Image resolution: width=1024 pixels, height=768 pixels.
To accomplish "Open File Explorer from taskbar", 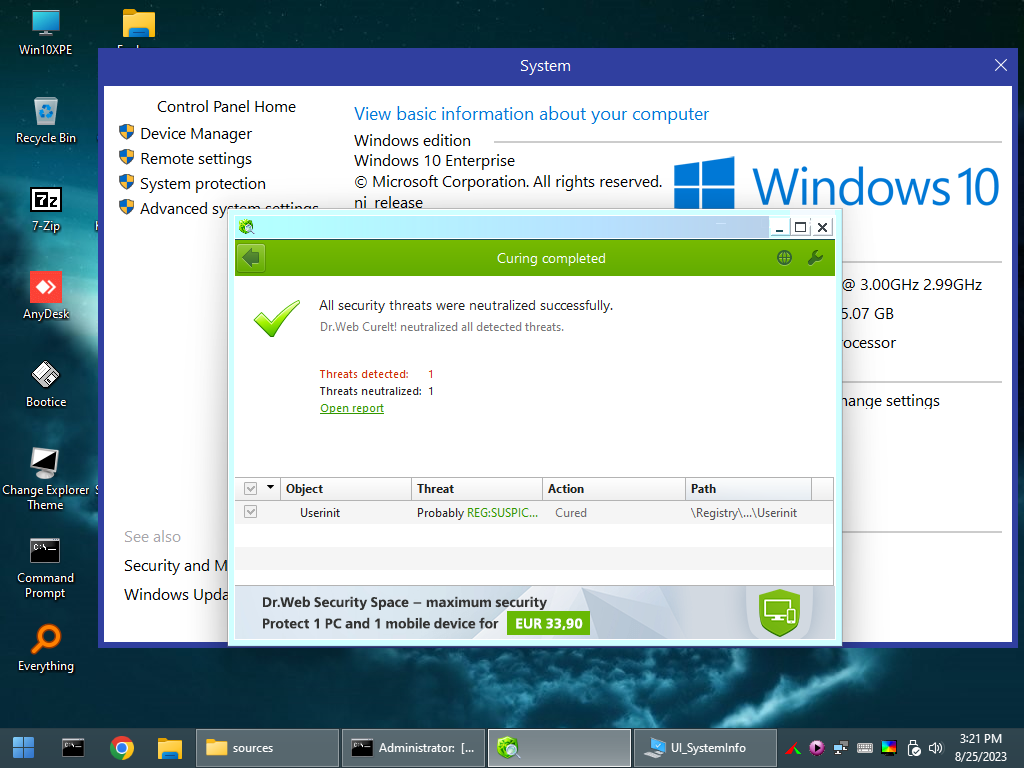I will (170, 748).
